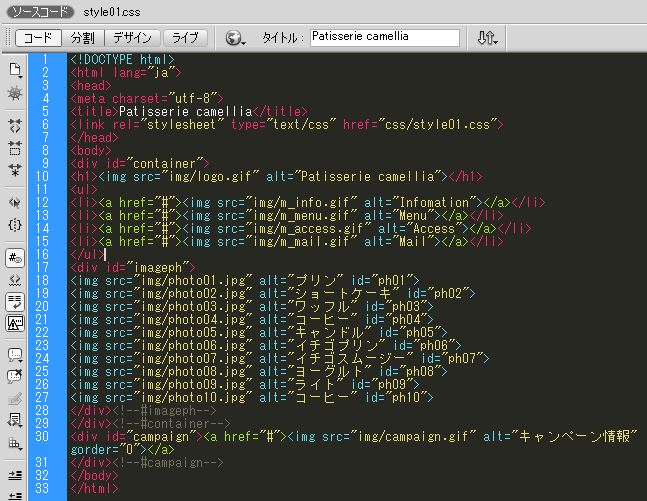
Task: Click the Collapse Full Tag icon
Action: point(15,125)
